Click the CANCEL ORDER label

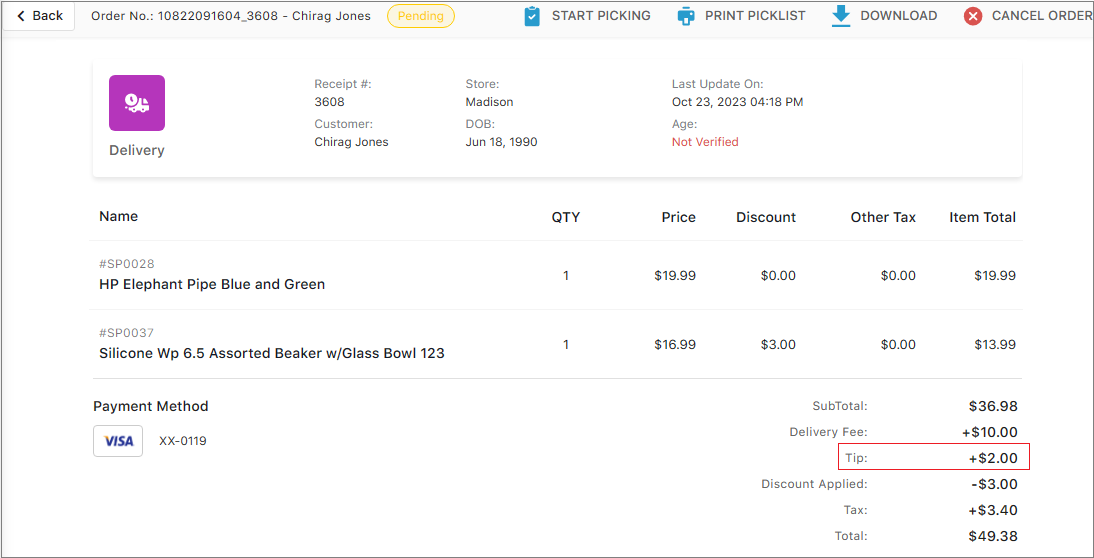coord(1041,16)
